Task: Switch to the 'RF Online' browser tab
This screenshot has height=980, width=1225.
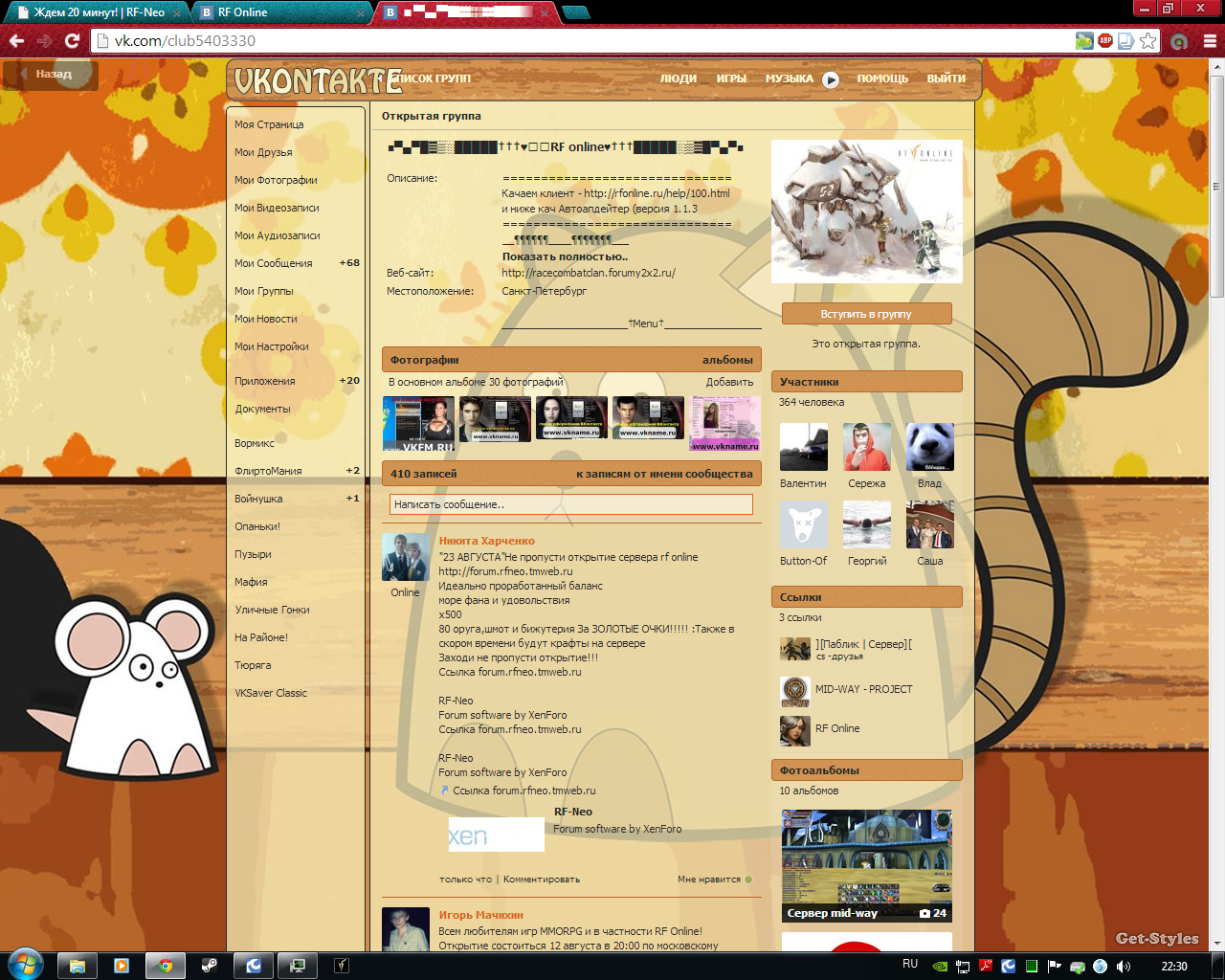Action: coord(281,12)
